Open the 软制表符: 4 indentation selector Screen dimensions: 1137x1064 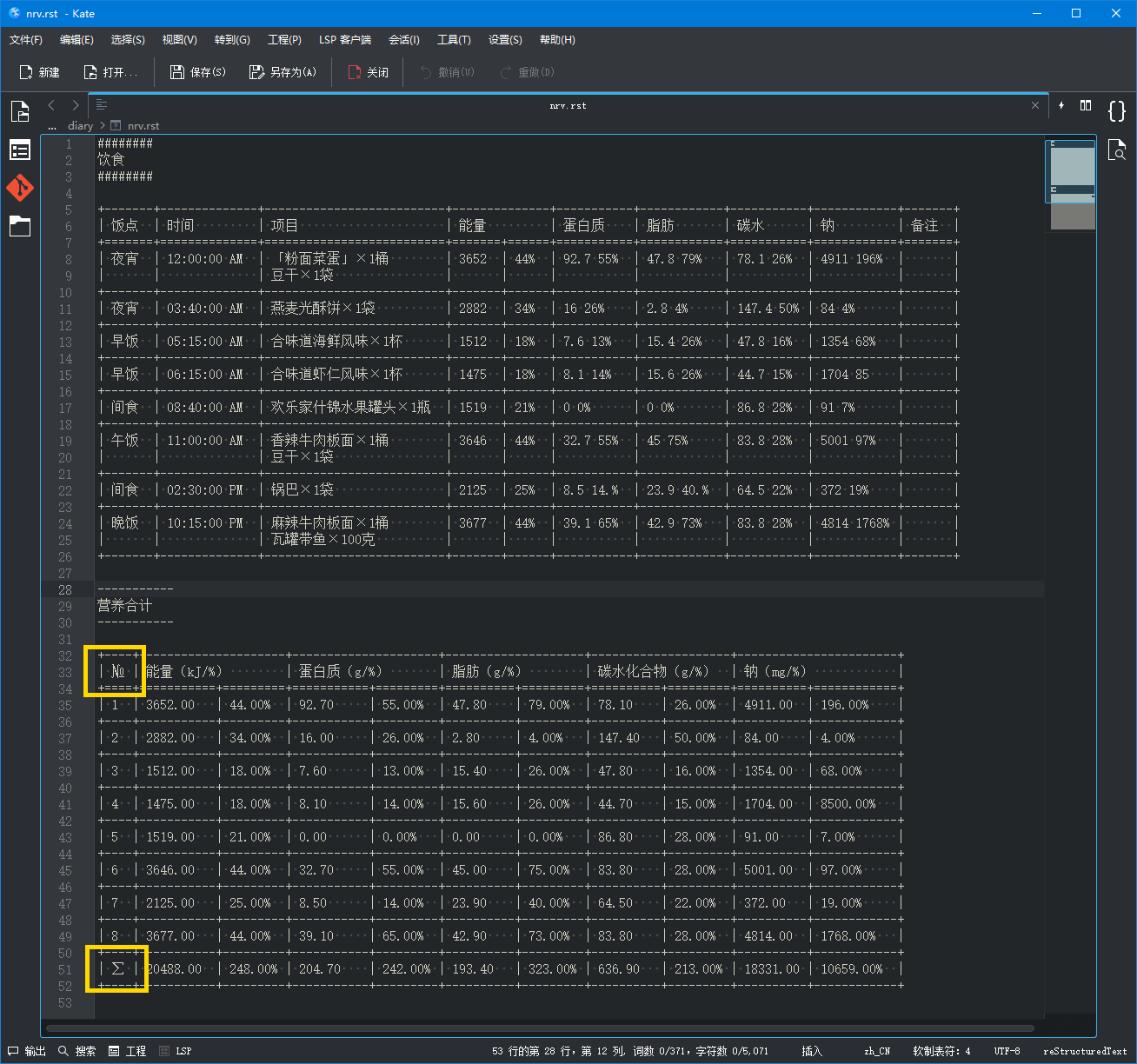tap(941, 1051)
